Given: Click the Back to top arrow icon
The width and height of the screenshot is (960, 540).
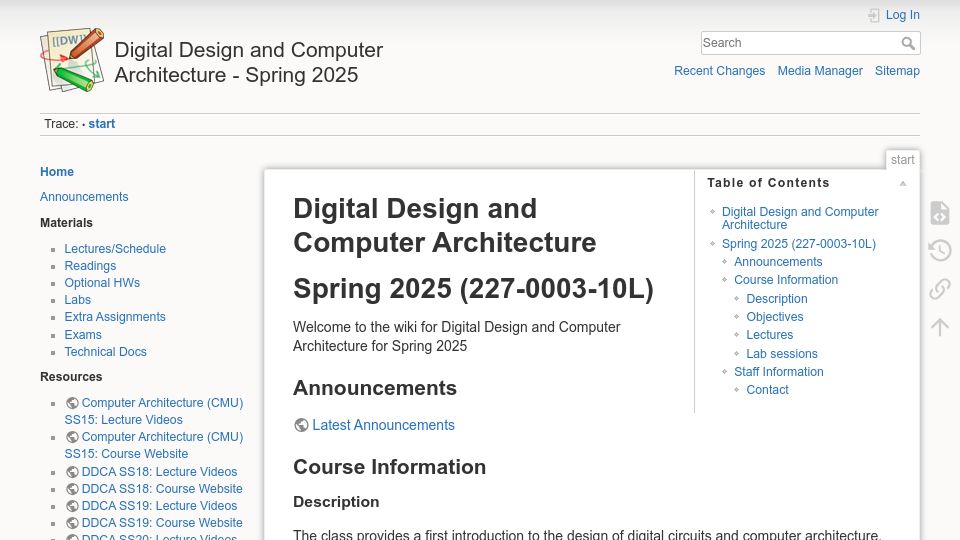Looking at the screenshot, I should click(940, 326).
